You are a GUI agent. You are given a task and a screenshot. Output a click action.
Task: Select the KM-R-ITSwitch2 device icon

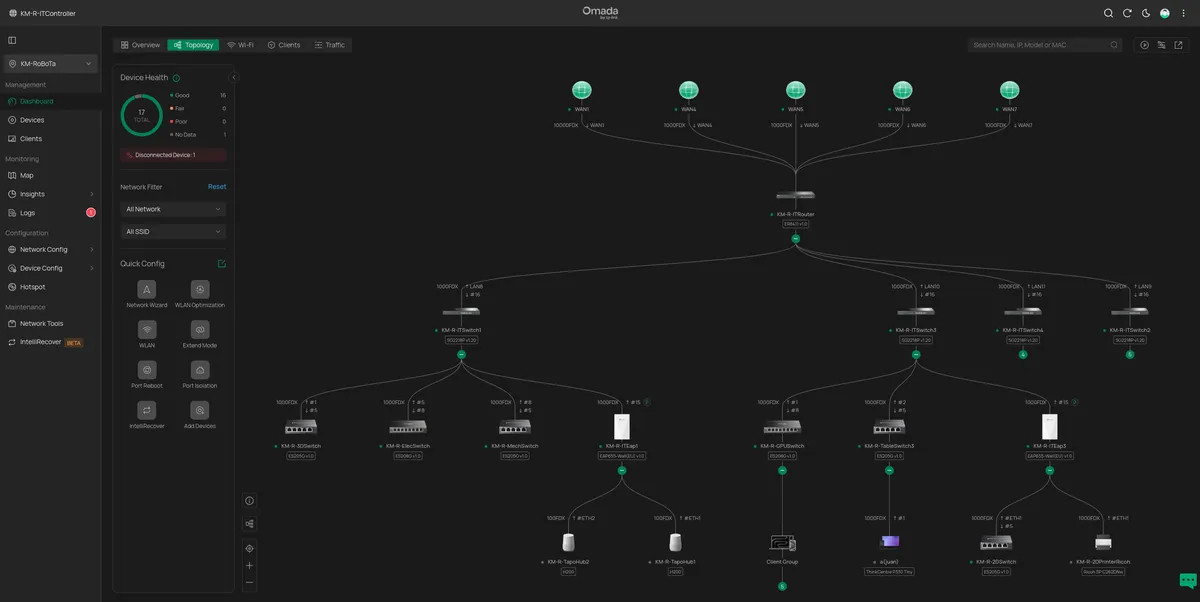1129,311
